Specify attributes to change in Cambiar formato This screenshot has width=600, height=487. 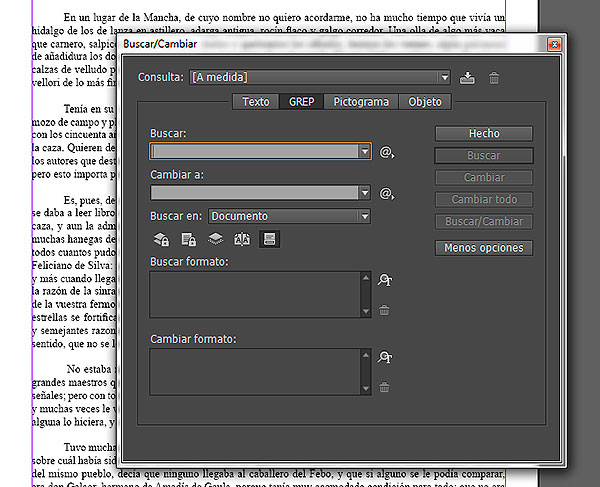pyautogui.click(x=385, y=357)
